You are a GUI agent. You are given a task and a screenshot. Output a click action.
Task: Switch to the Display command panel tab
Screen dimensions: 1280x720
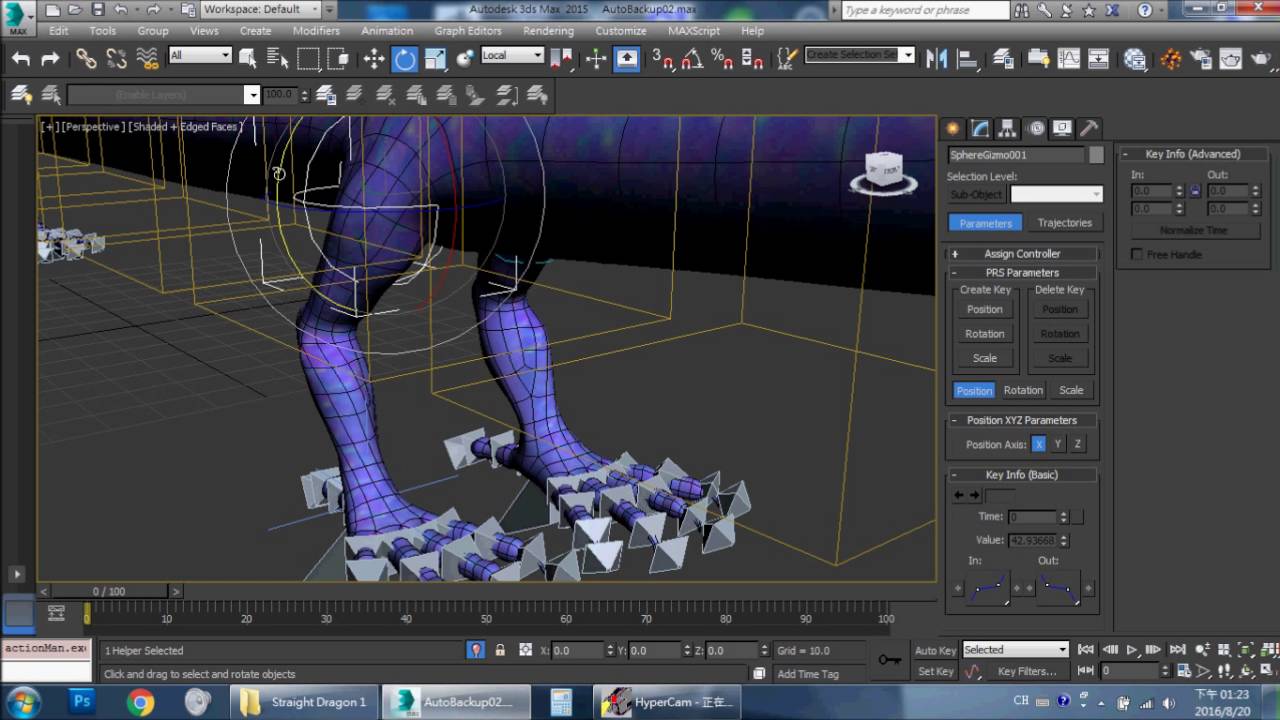(1062, 128)
